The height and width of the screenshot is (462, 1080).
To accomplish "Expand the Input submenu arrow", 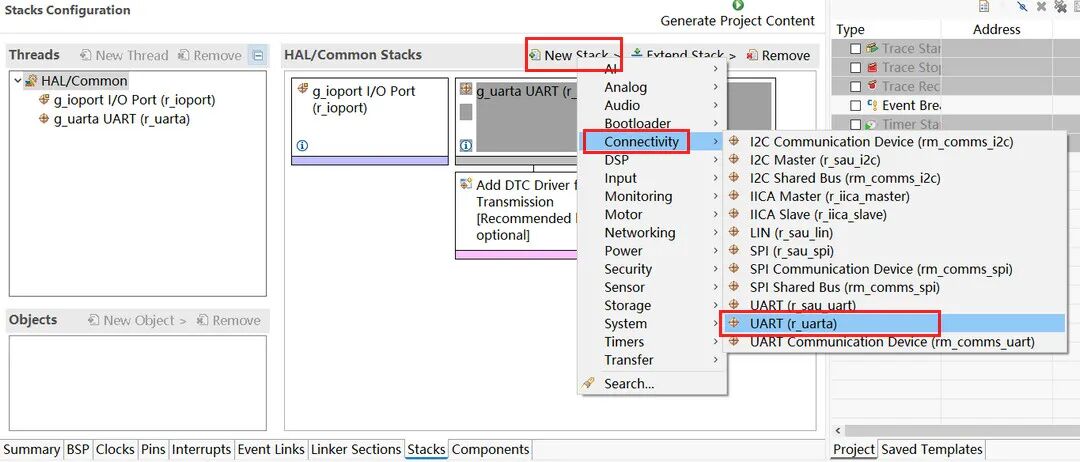I will [x=716, y=178].
